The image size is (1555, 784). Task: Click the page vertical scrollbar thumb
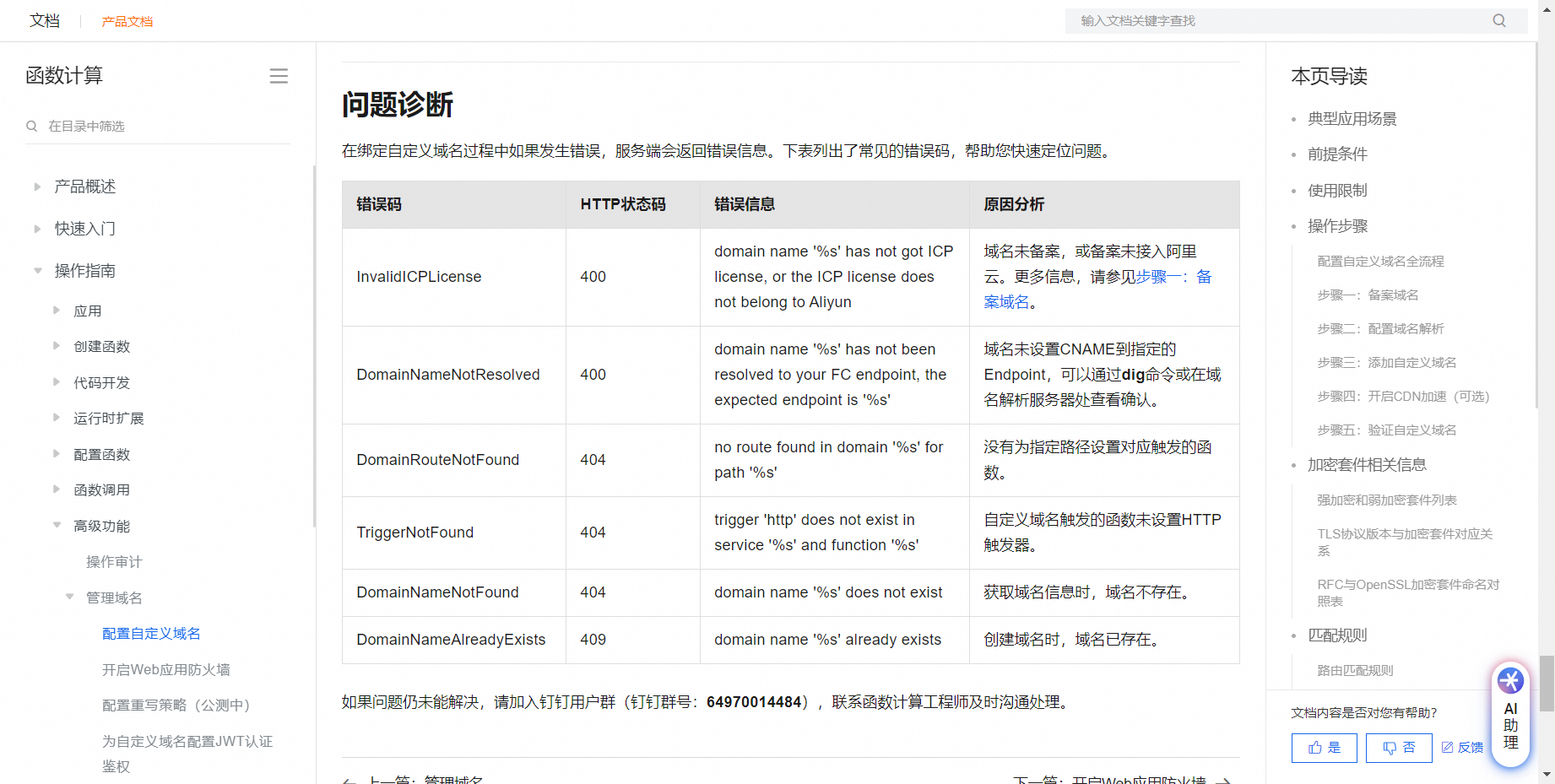point(1547,684)
